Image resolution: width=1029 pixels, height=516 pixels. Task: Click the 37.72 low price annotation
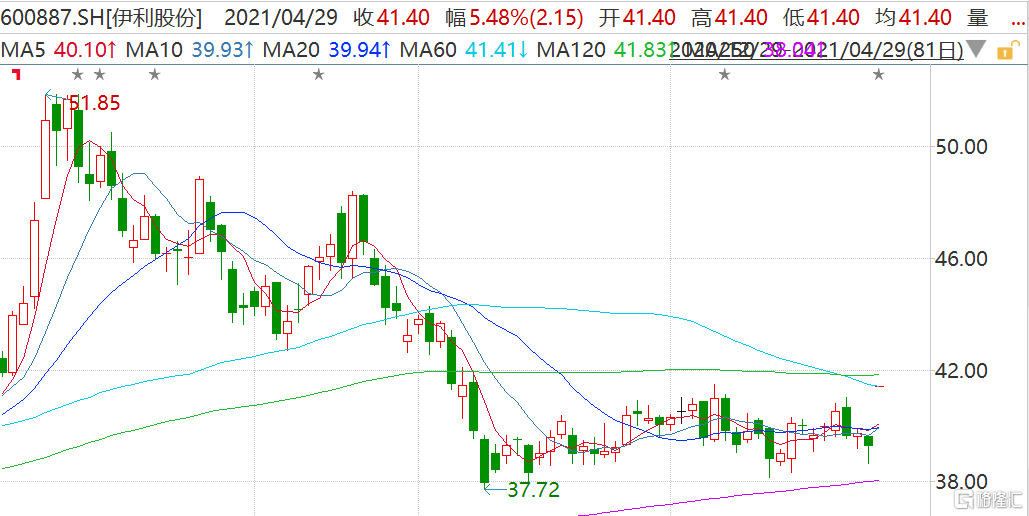coord(532,490)
